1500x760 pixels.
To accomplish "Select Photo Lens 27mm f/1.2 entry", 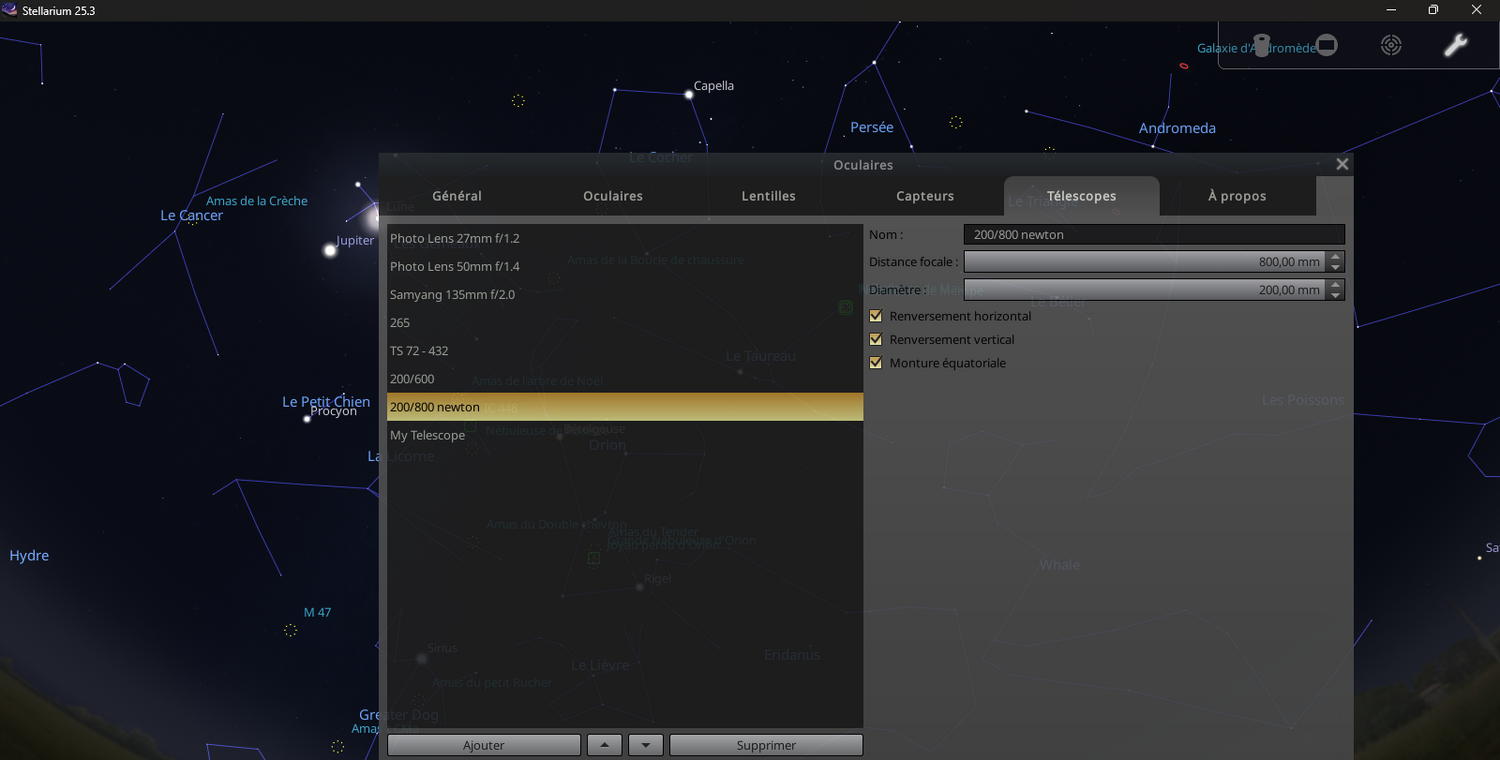I will (625, 238).
